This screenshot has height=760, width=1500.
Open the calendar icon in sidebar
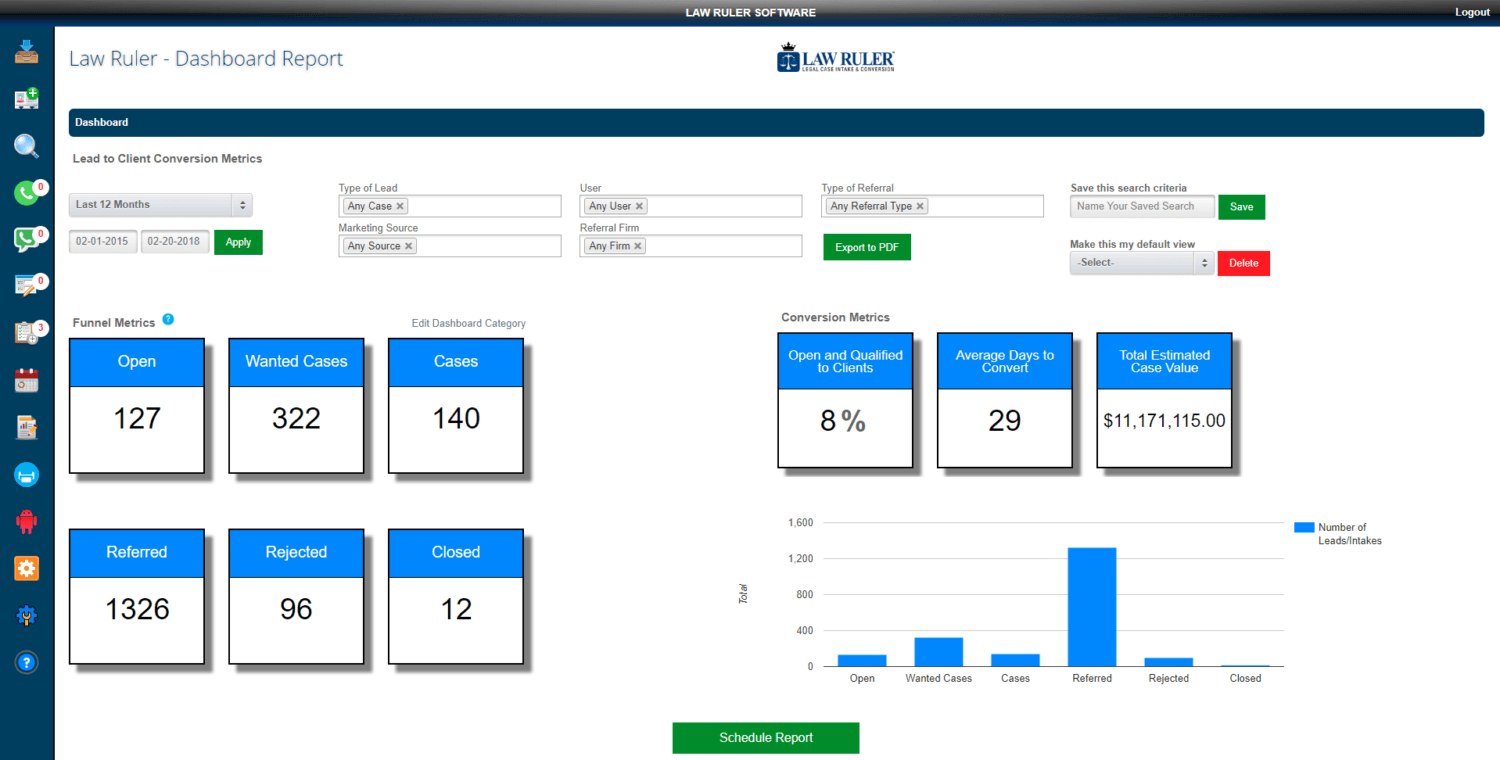pyautogui.click(x=26, y=380)
